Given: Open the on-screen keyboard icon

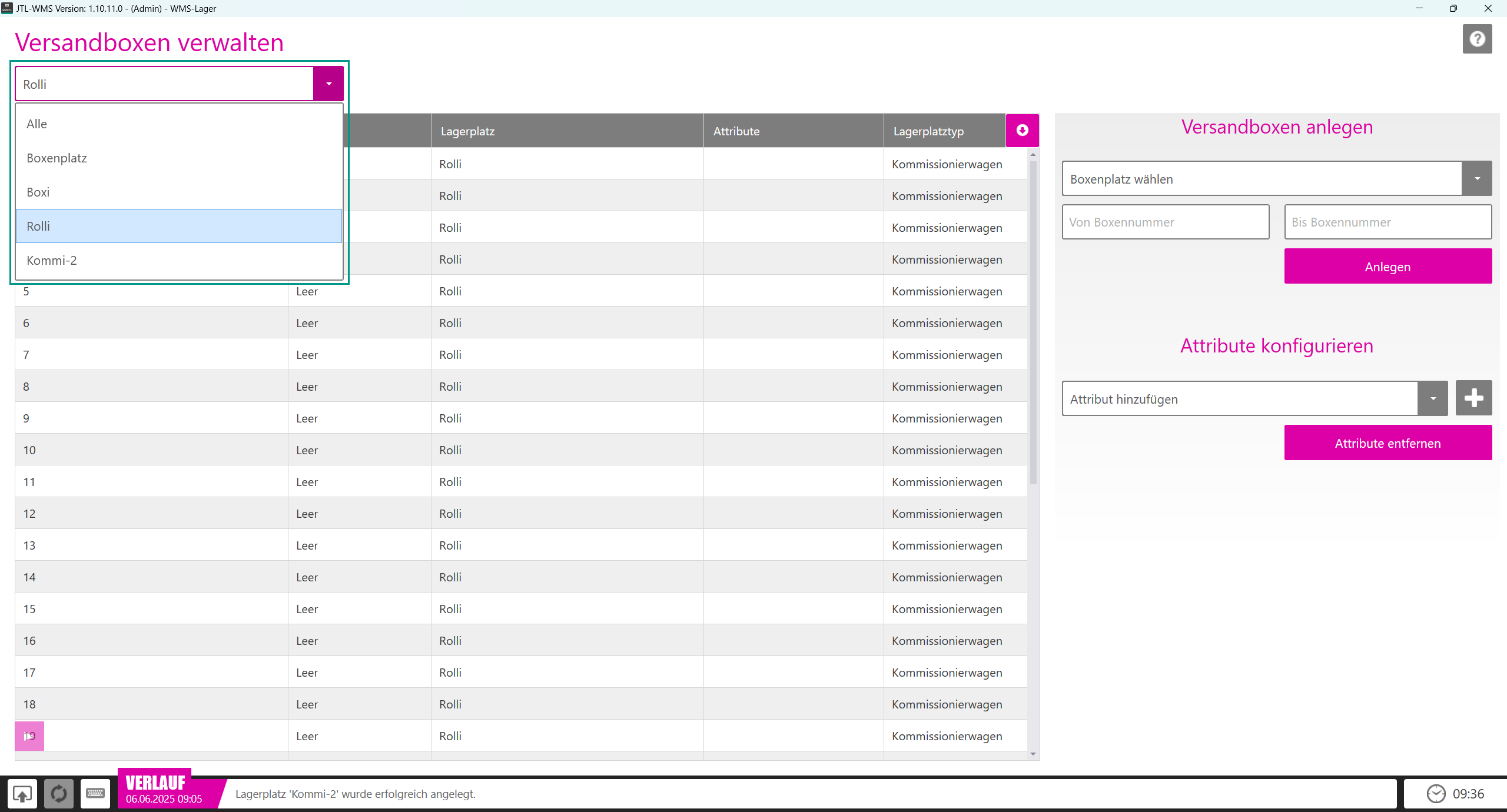Looking at the screenshot, I should (95, 794).
